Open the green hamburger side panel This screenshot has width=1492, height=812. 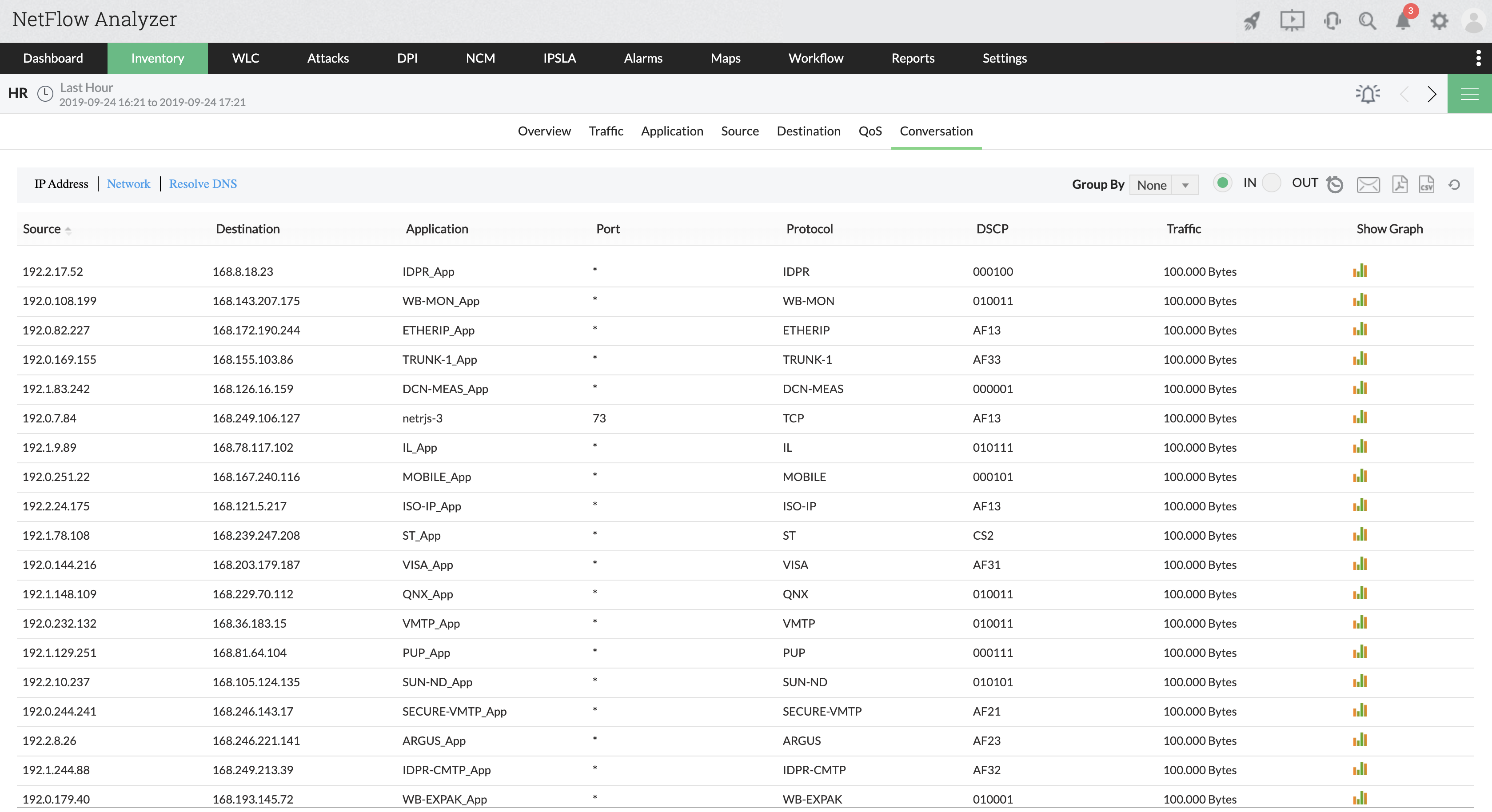(1469, 94)
